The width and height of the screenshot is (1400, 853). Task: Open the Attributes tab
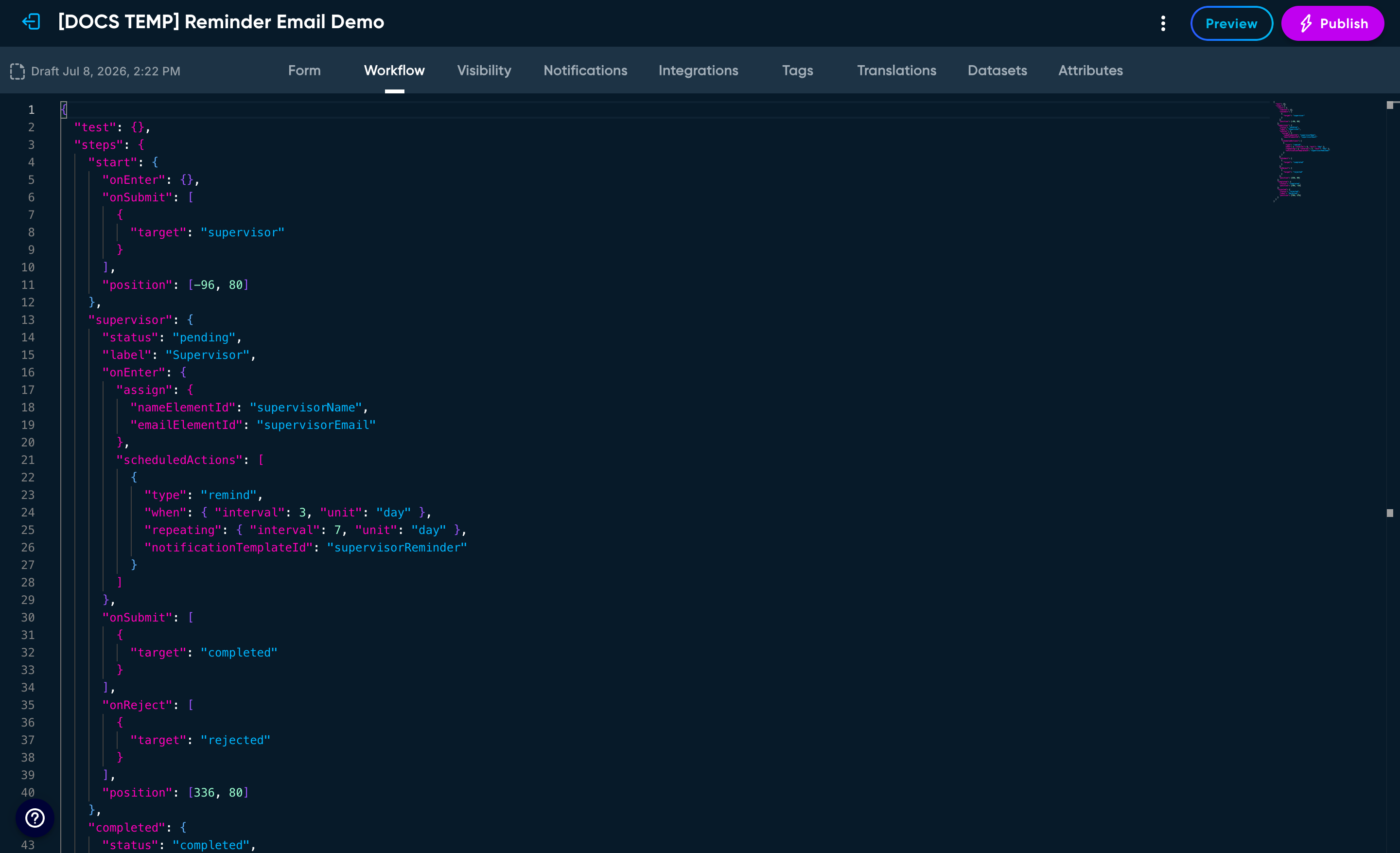[1090, 71]
